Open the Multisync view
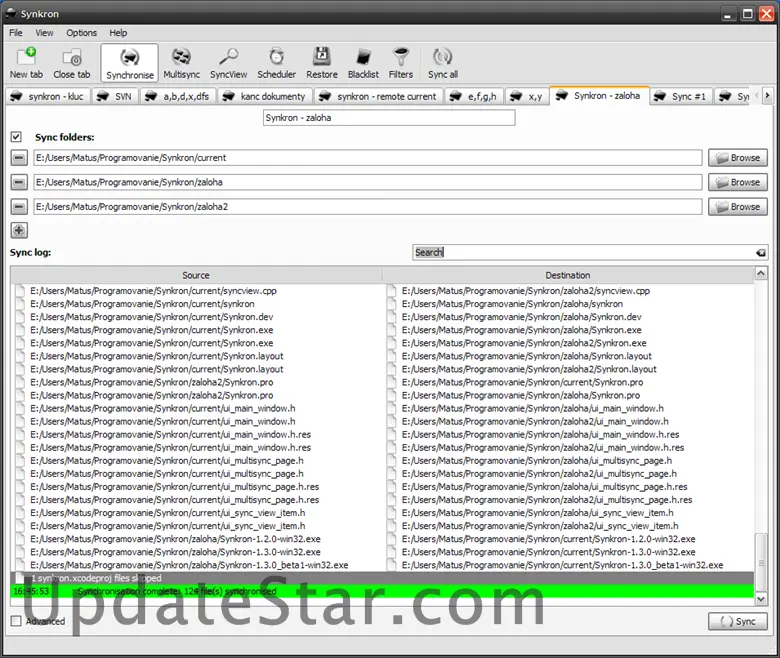The height and width of the screenshot is (658, 780). [182, 63]
